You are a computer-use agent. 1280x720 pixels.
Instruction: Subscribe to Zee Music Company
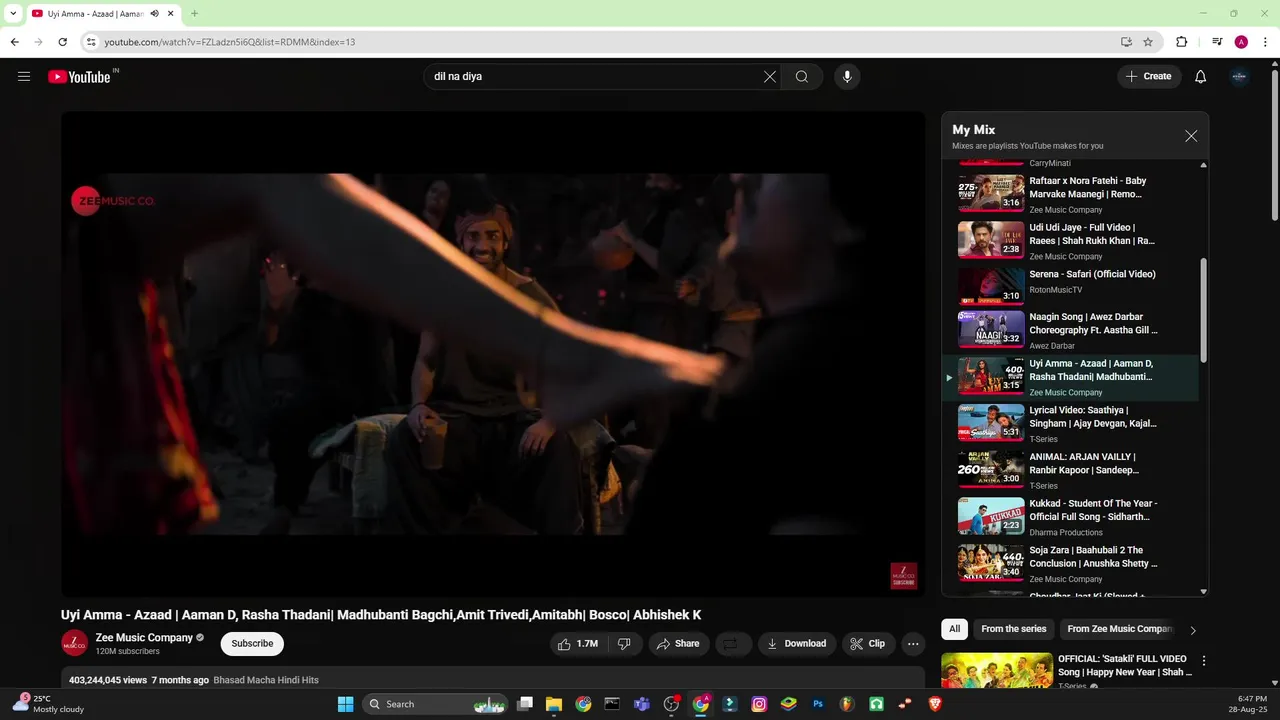pyautogui.click(x=252, y=644)
